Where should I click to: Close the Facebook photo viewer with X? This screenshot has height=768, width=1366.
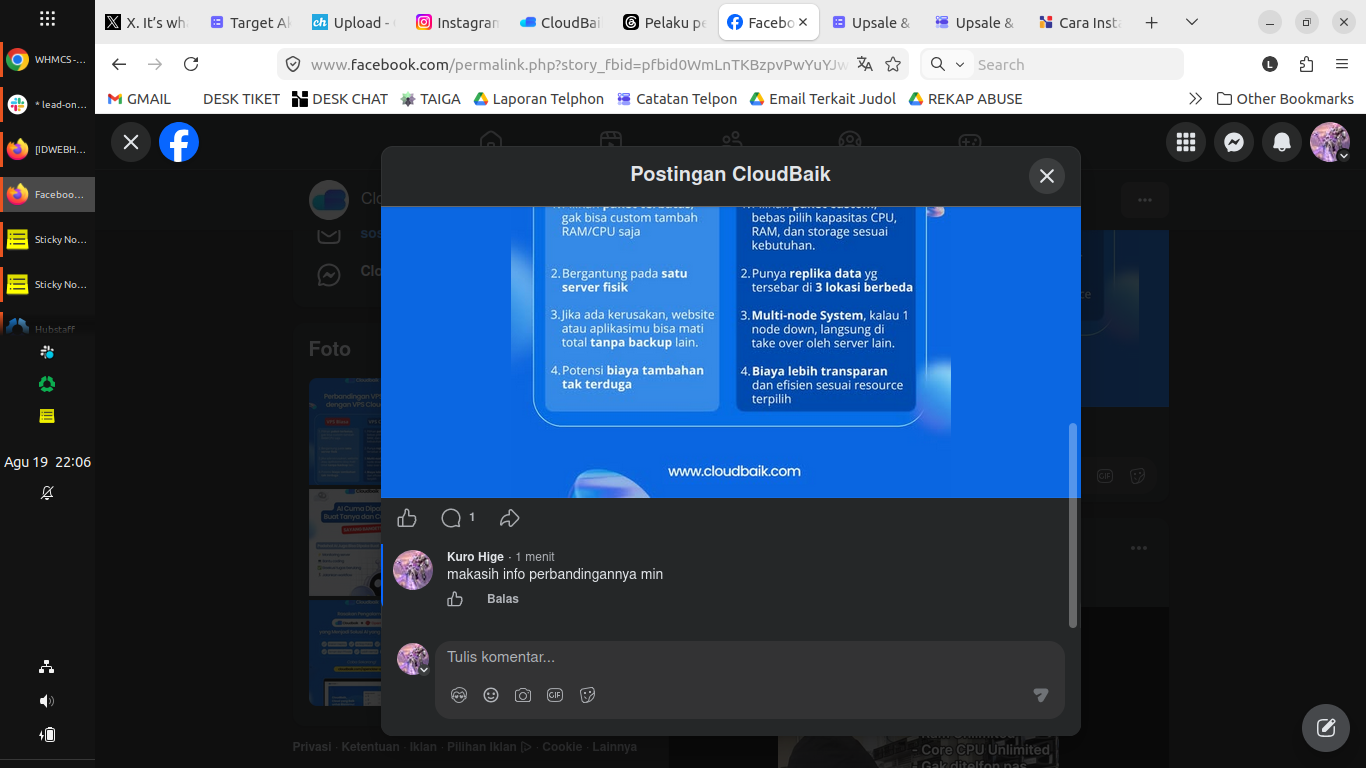pyautogui.click(x=131, y=142)
